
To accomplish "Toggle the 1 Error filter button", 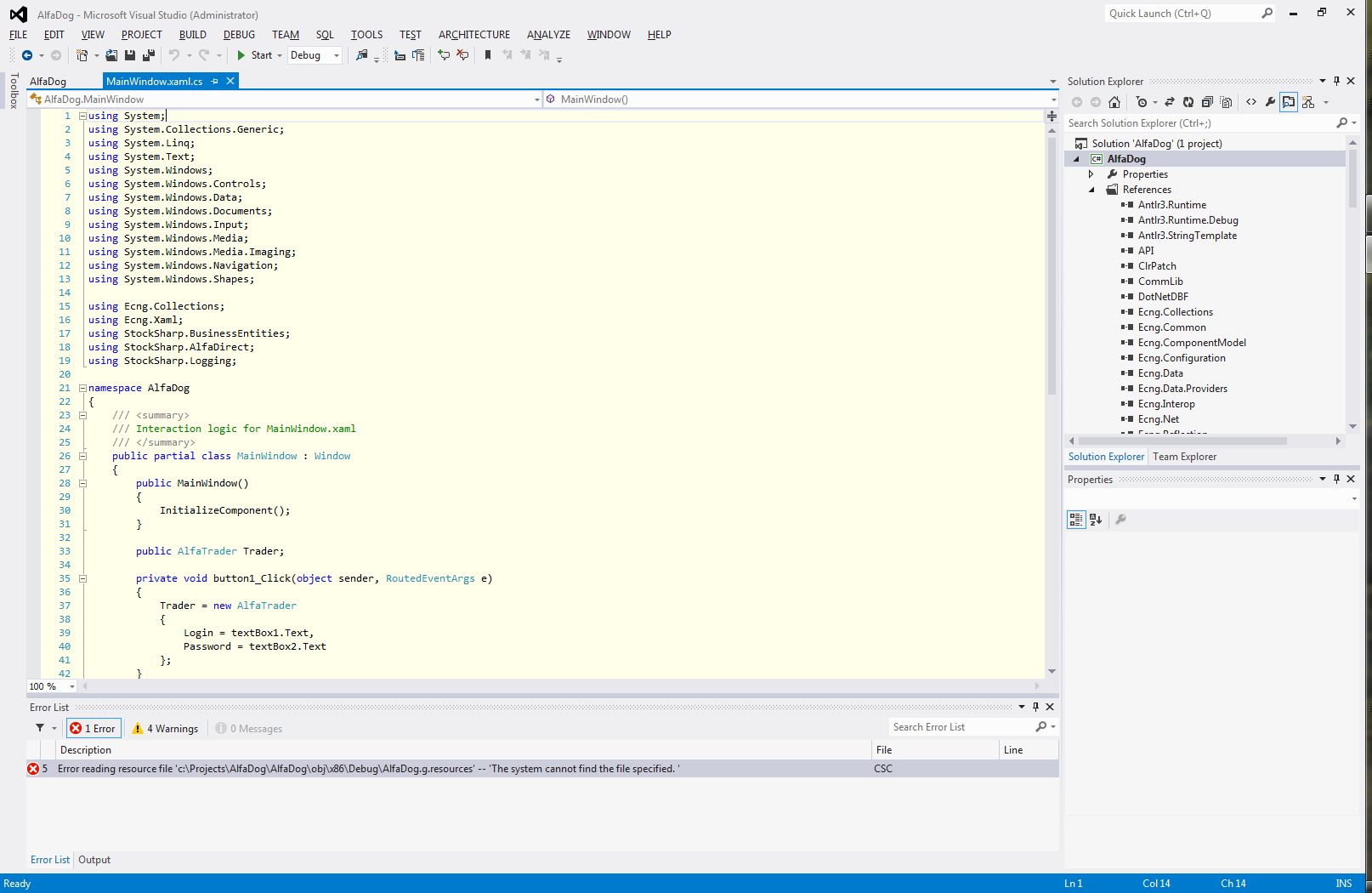I will 94,728.
